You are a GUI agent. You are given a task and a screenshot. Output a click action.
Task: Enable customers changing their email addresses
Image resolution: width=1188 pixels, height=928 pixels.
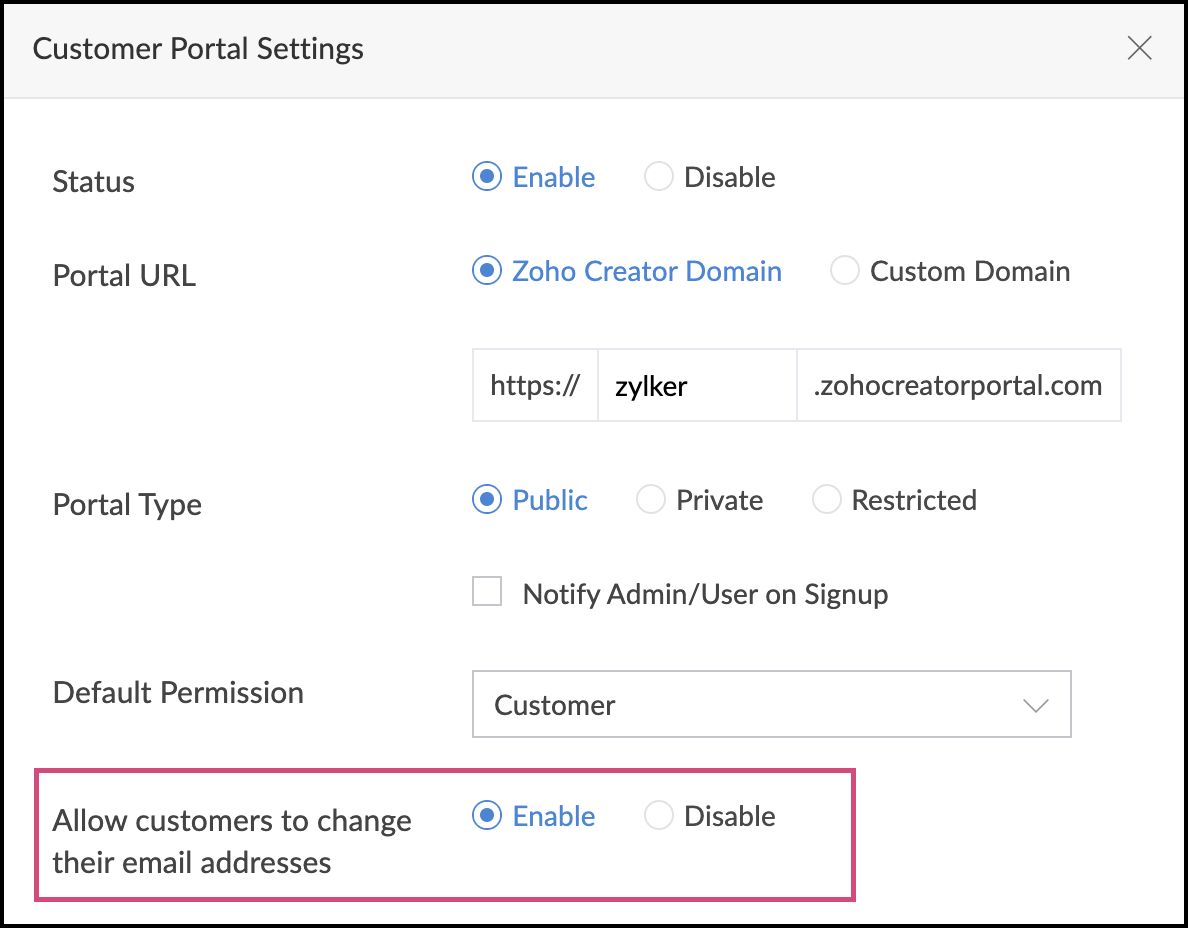487,816
